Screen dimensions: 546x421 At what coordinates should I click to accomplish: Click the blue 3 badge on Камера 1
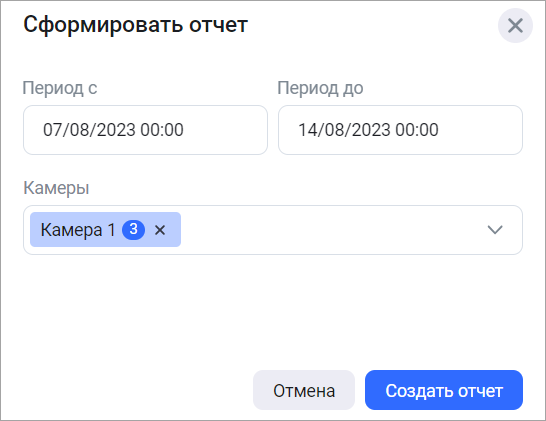pos(133,229)
